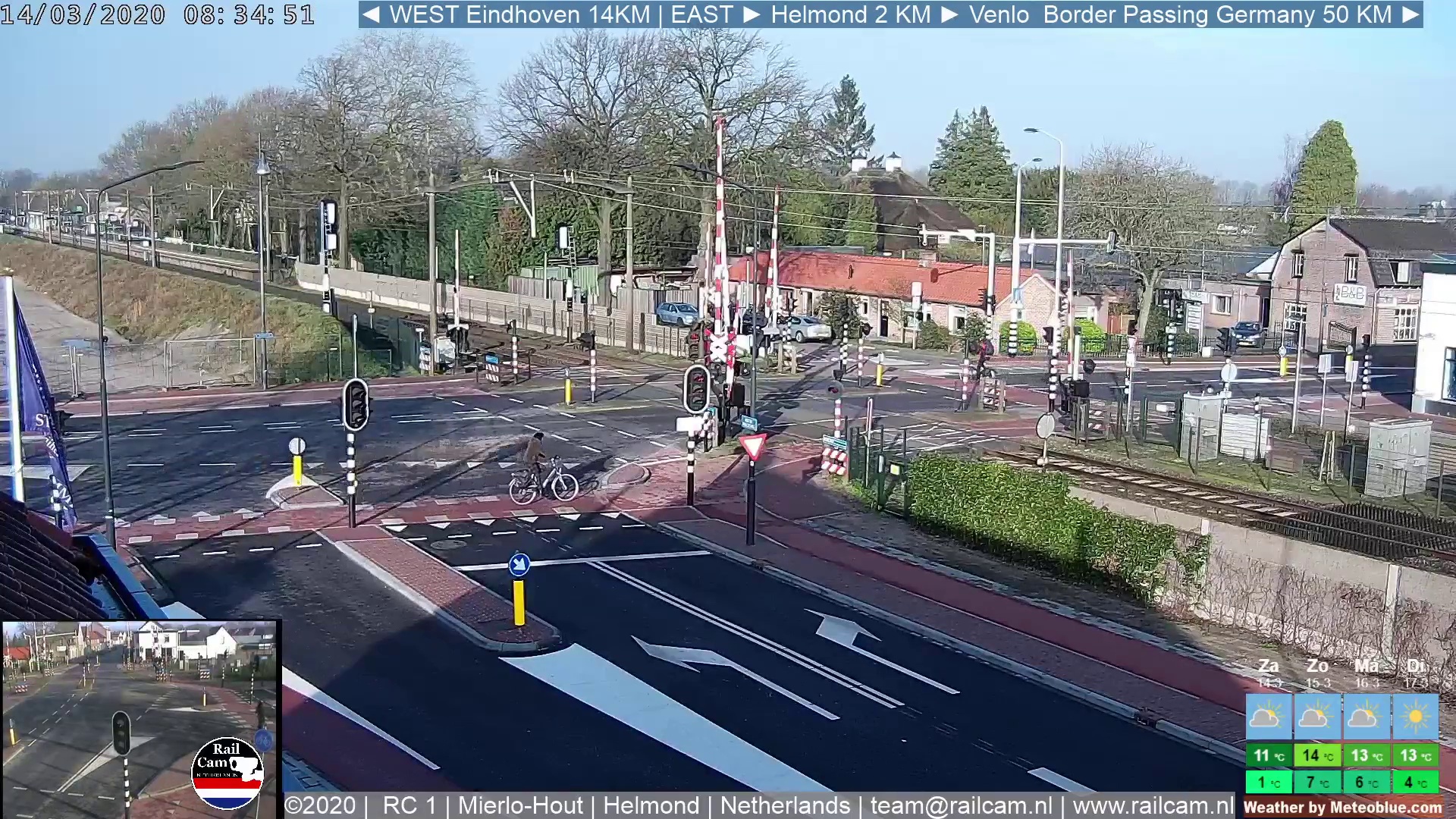This screenshot has width=1456, height=819.
Task: Click the 14 °C high temperature tile
Action: click(x=1317, y=755)
